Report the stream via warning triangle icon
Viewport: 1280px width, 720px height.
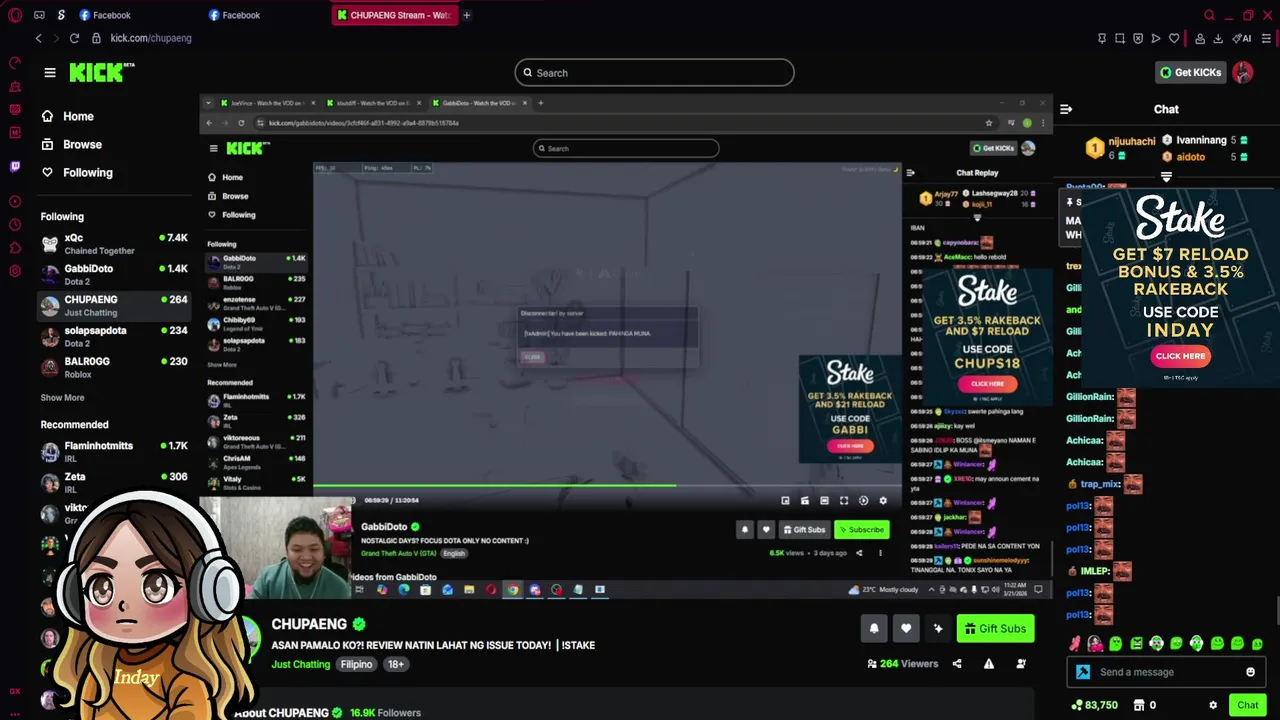click(x=989, y=663)
